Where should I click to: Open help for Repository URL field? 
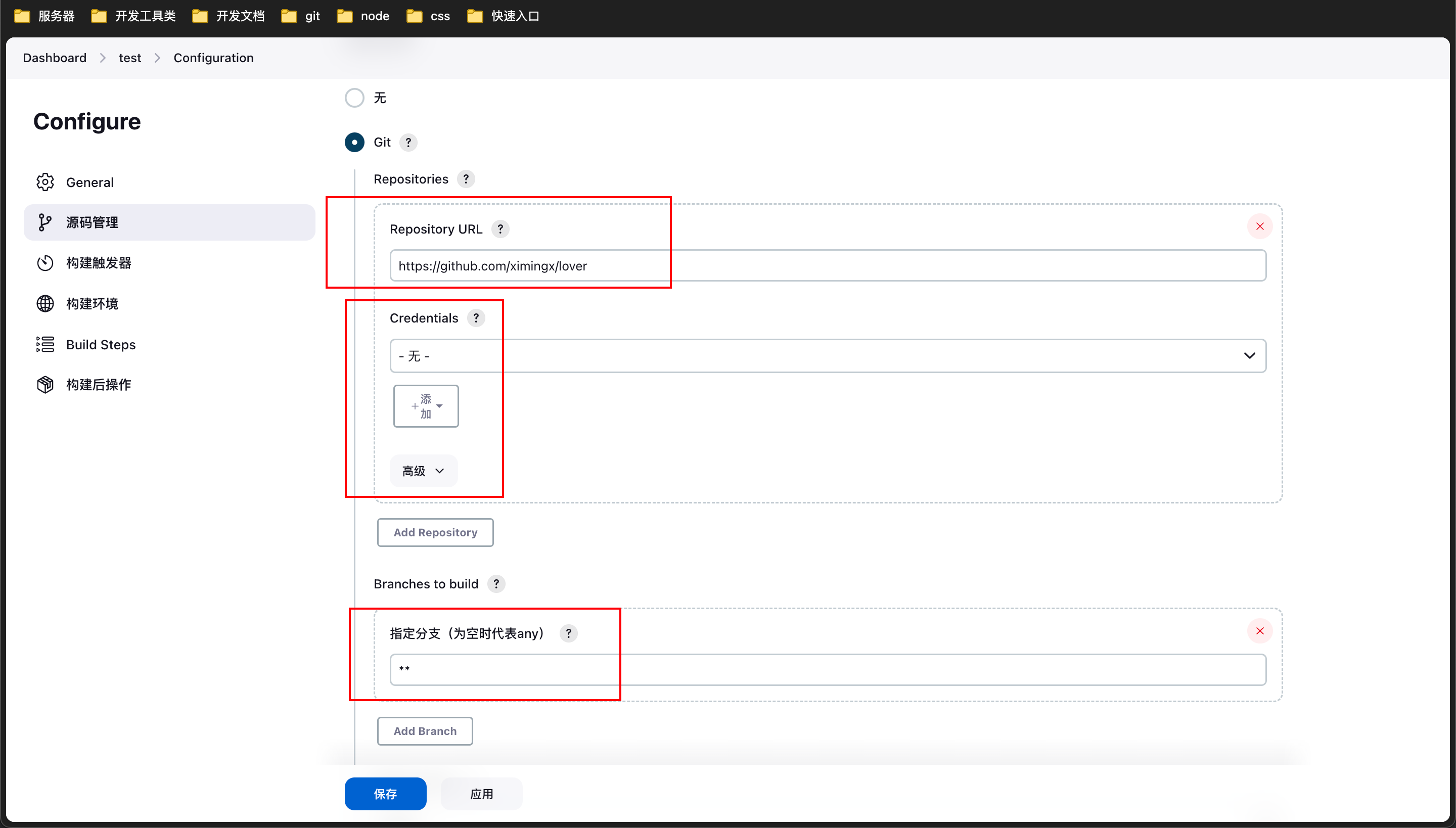click(x=500, y=229)
